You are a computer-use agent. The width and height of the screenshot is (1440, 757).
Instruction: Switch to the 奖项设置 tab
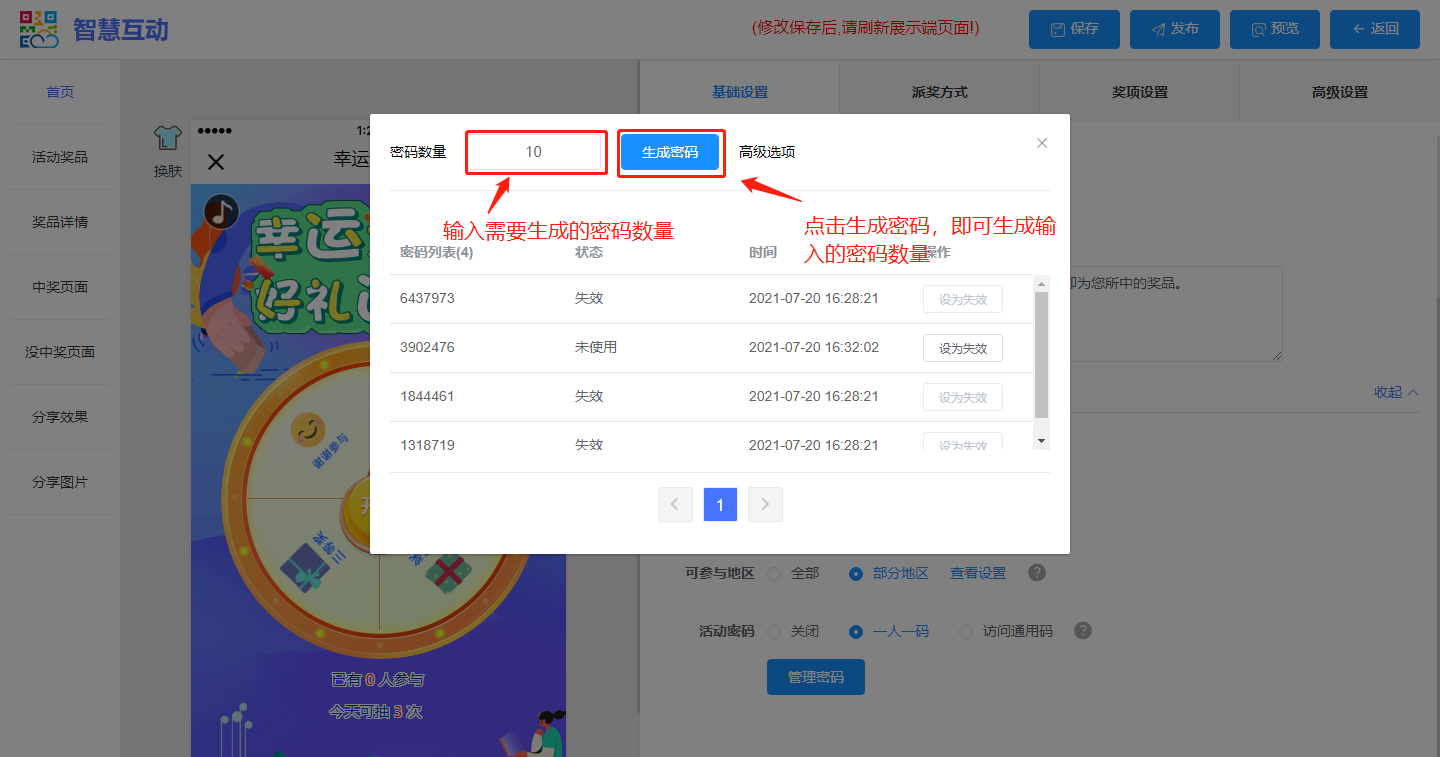[x=1139, y=92]
